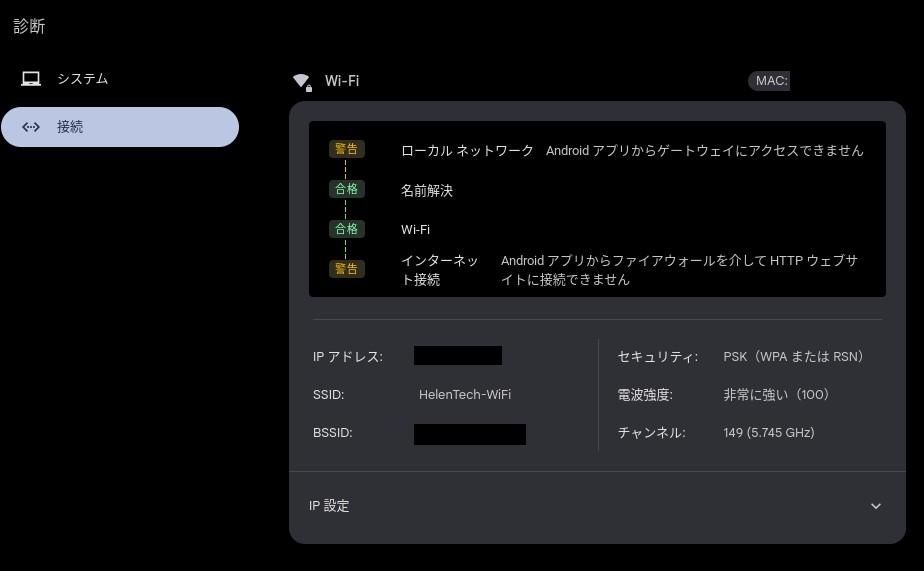924x571 pixels.
Task: Click the 電波強度 value 非常に強い（100）
Action: click(776, 395)
